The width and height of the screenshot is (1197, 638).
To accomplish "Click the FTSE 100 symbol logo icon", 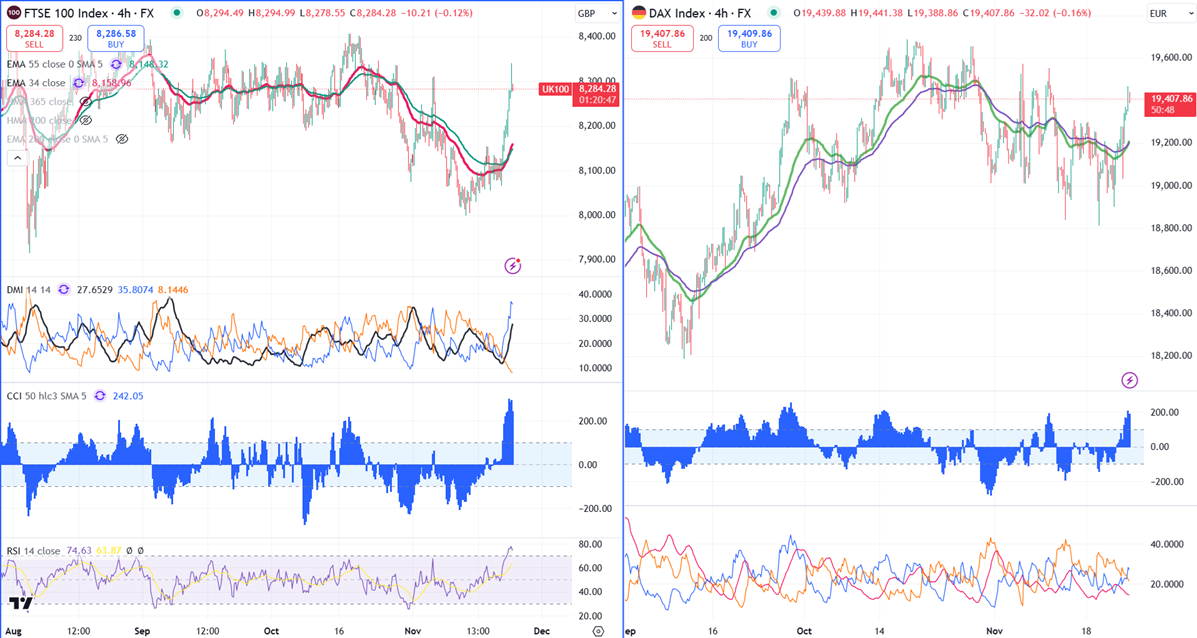I will tap(14, 13).
